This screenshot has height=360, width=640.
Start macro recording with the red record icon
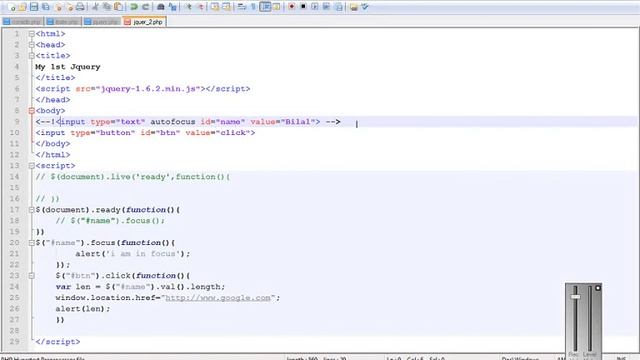tap(291, 7)
